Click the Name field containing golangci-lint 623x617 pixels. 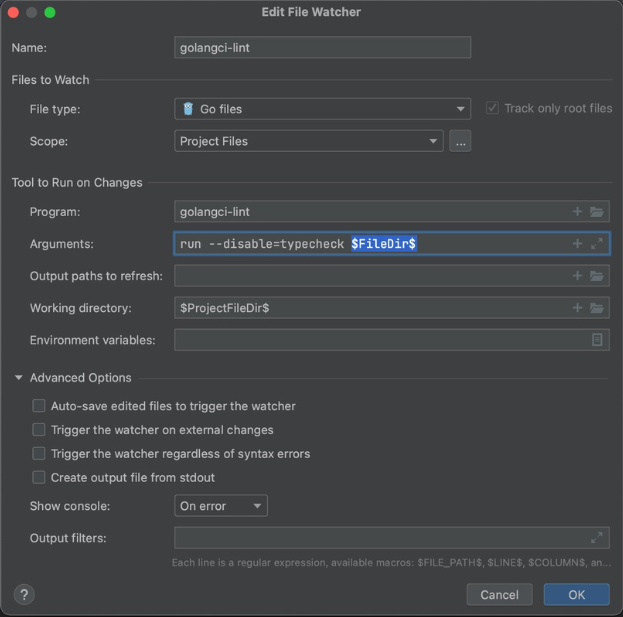pyautogui.click(x=322, y=47)
